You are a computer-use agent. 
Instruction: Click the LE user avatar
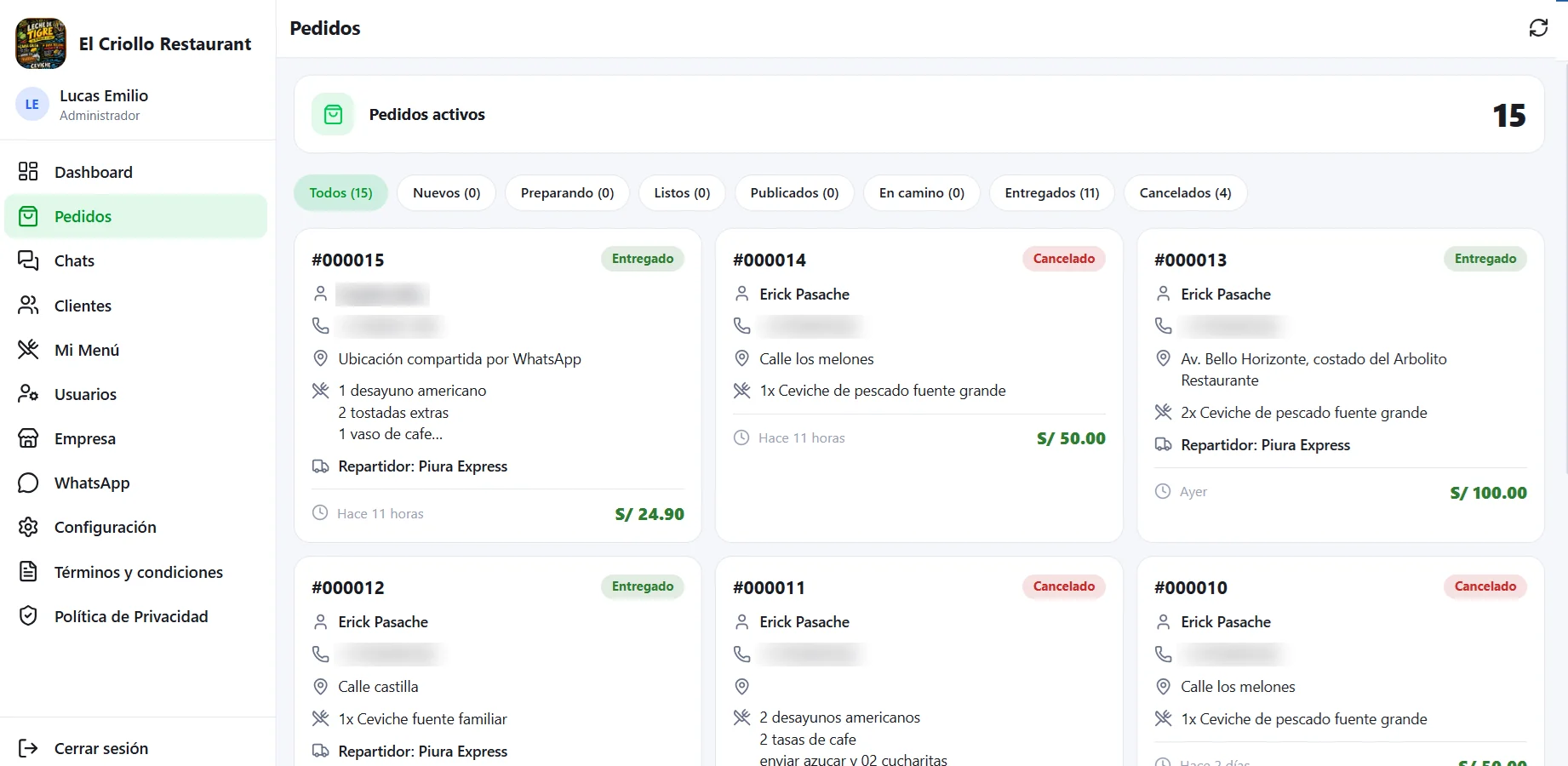32,104
